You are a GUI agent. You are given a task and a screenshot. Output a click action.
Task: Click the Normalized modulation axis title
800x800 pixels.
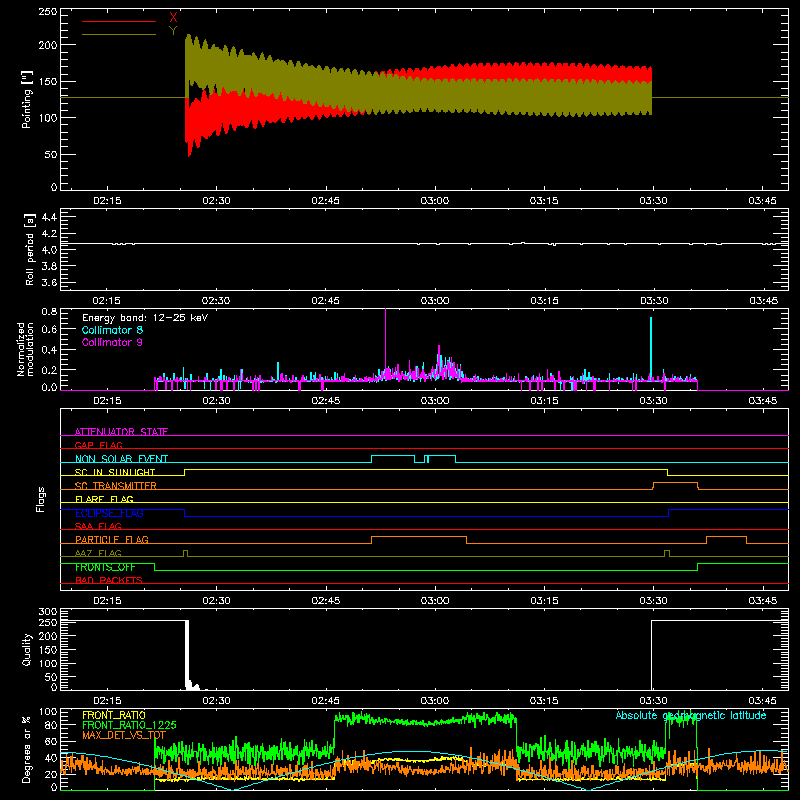pos(25,349)
